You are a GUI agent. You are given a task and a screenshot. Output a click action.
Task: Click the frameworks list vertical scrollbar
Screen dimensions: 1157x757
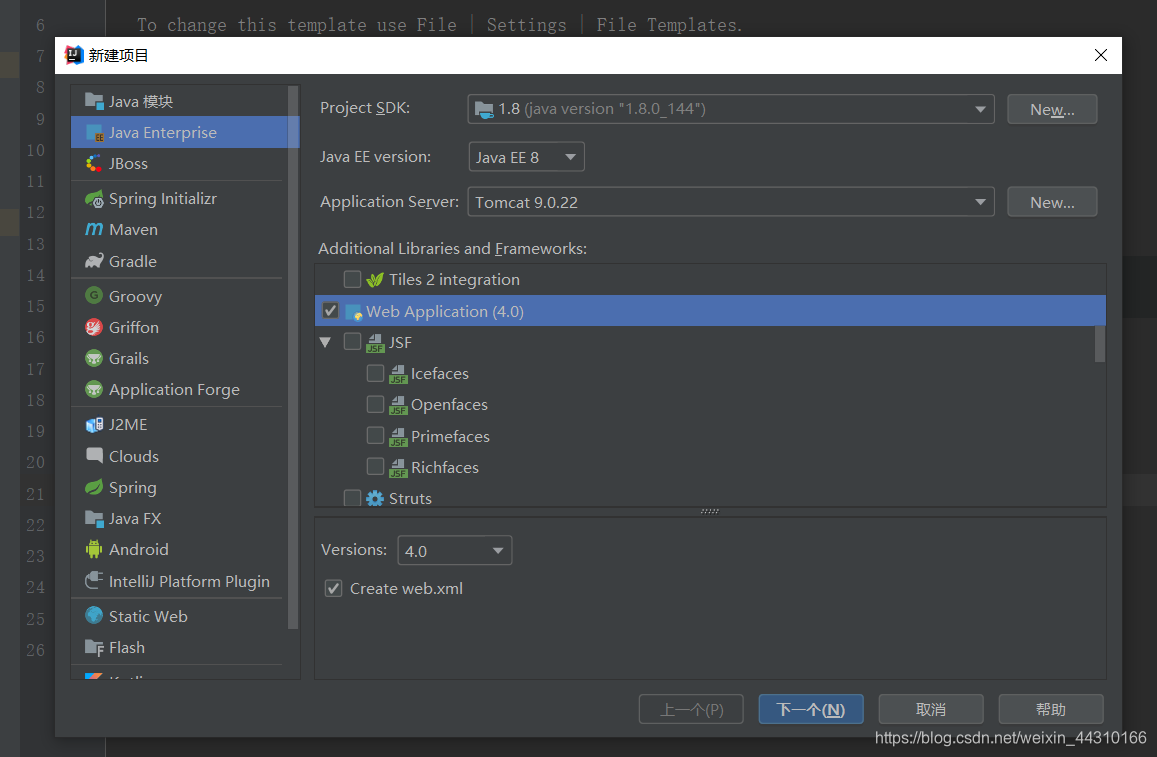coord(1099,344)
